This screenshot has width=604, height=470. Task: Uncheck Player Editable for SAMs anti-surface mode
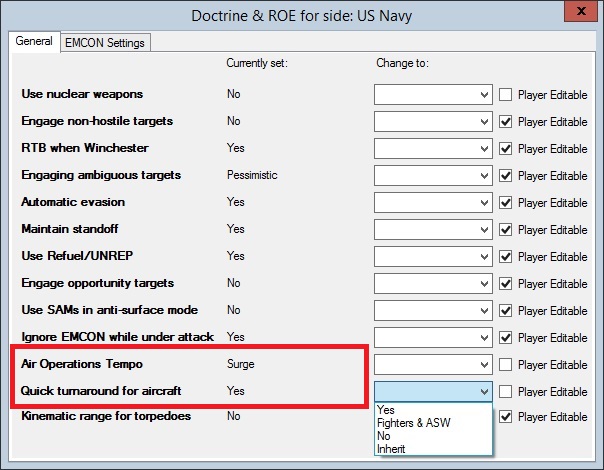point(505,311)
